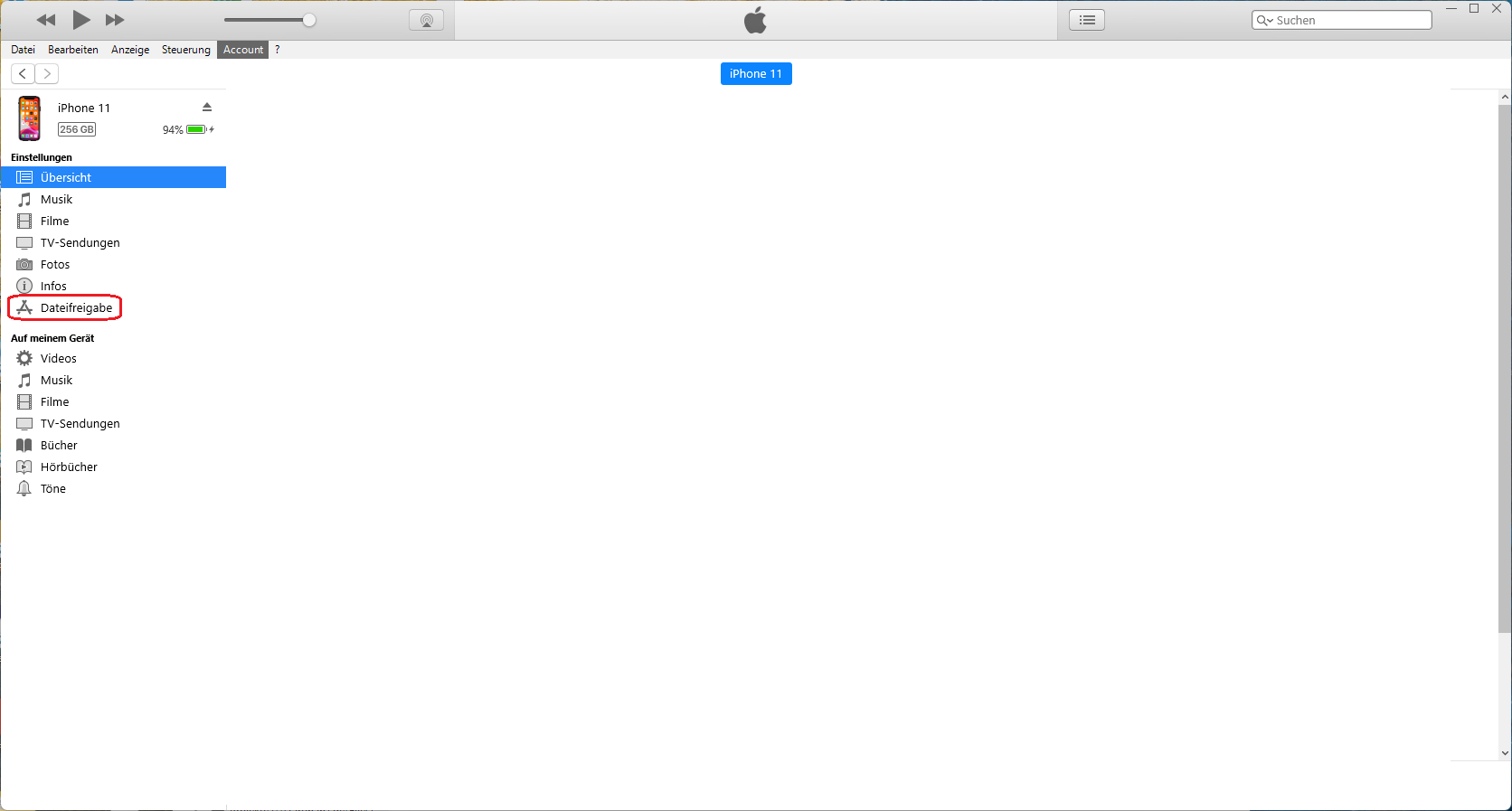Open the Steuerung menu
This screenshot has width=1512, height=811.
186,50
